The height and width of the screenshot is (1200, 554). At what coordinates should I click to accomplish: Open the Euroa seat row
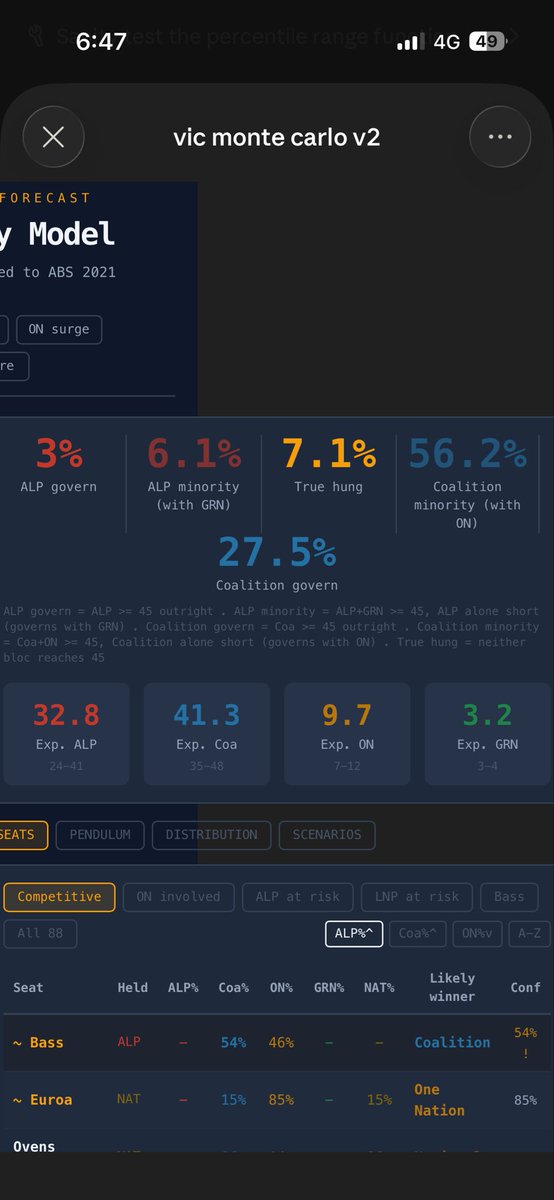[277, 1100]
